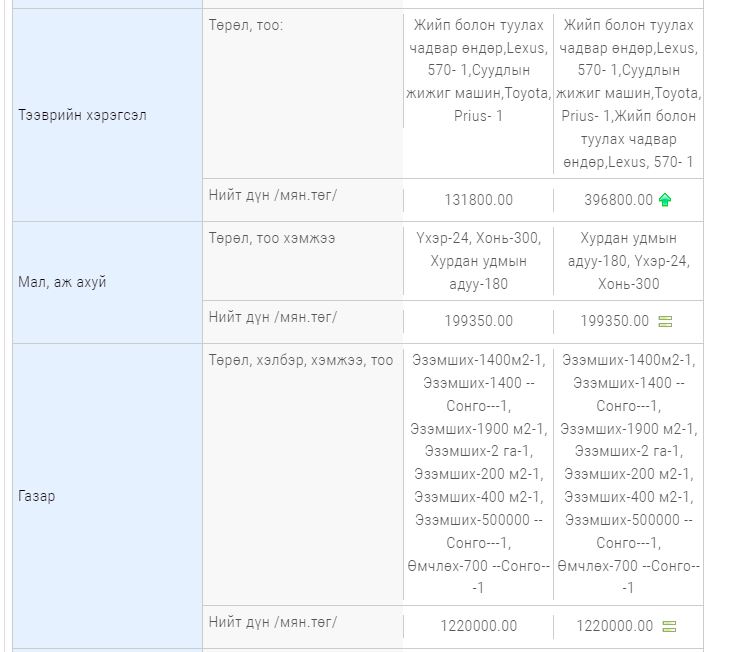Click the Төрөл, тоо хэмжээ row label
The width and height of the screenshot is (751, 652).
(x=272, y=238)
